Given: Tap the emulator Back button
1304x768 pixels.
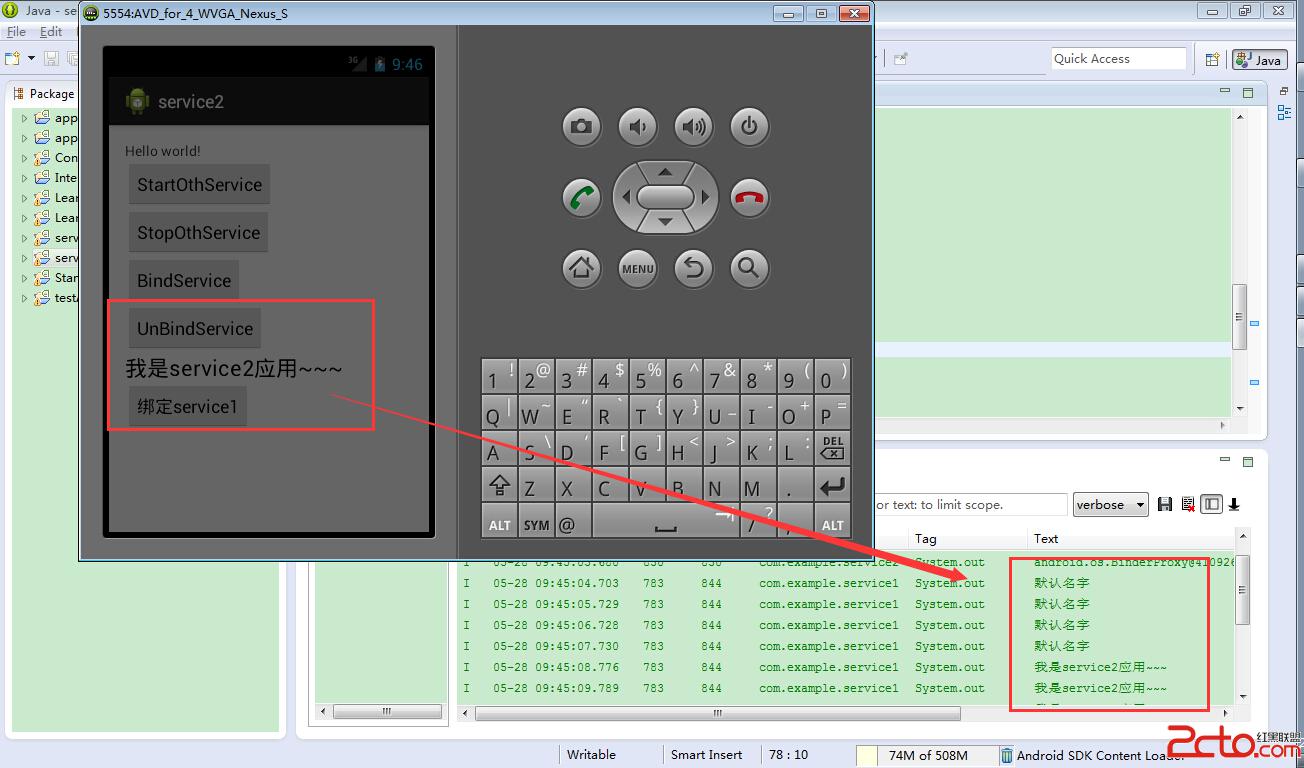Looking at the screenshot, I should [x=693, y=268].
